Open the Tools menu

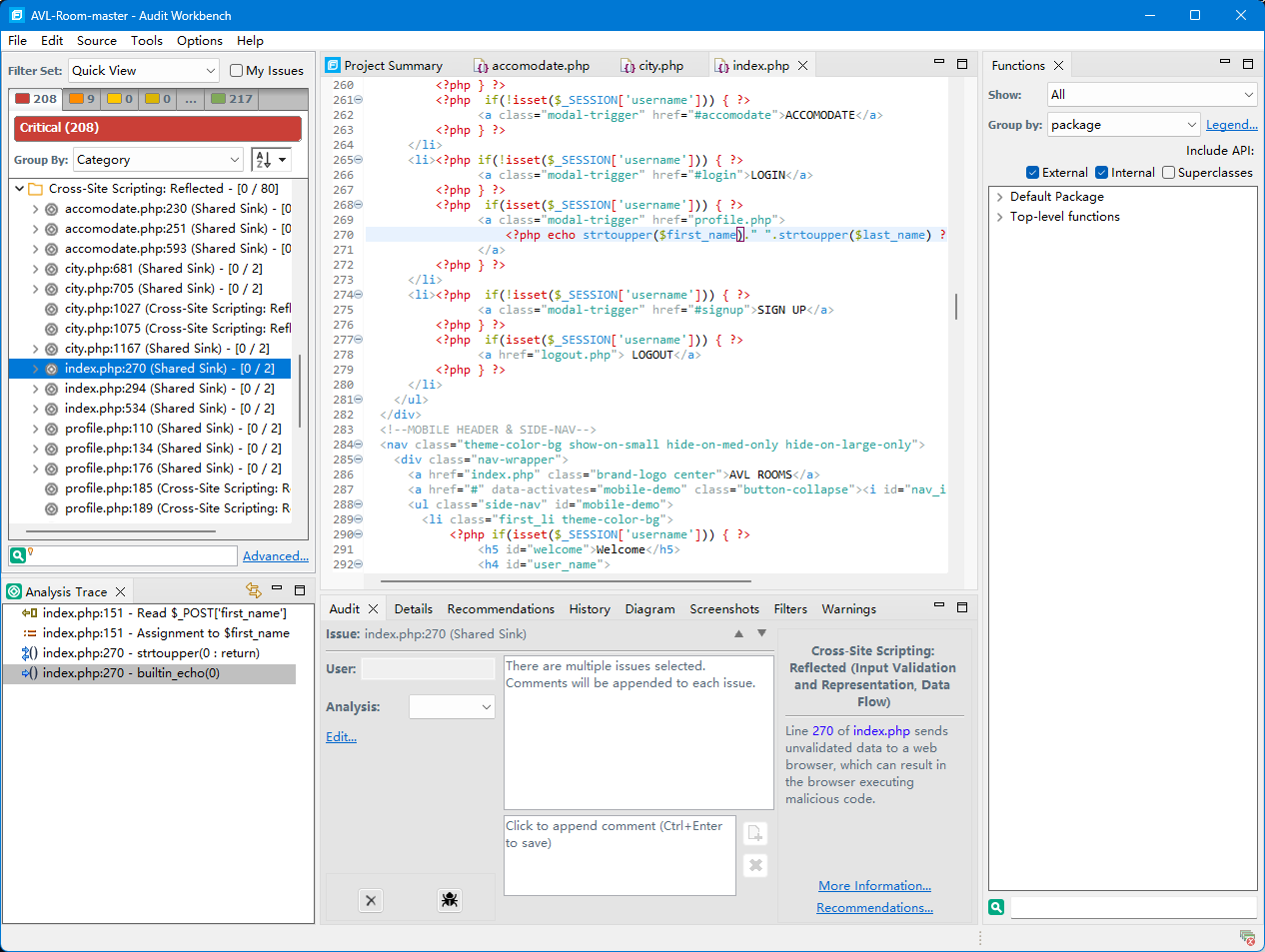pos(146,41)
